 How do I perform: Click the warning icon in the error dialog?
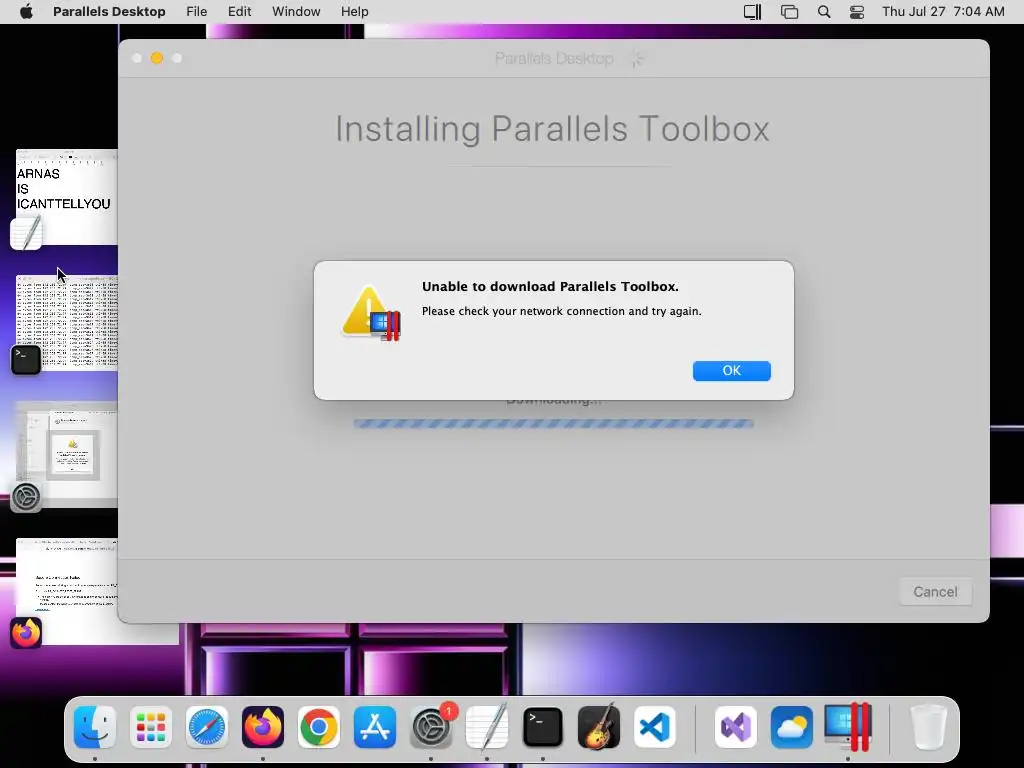(371, 313)
